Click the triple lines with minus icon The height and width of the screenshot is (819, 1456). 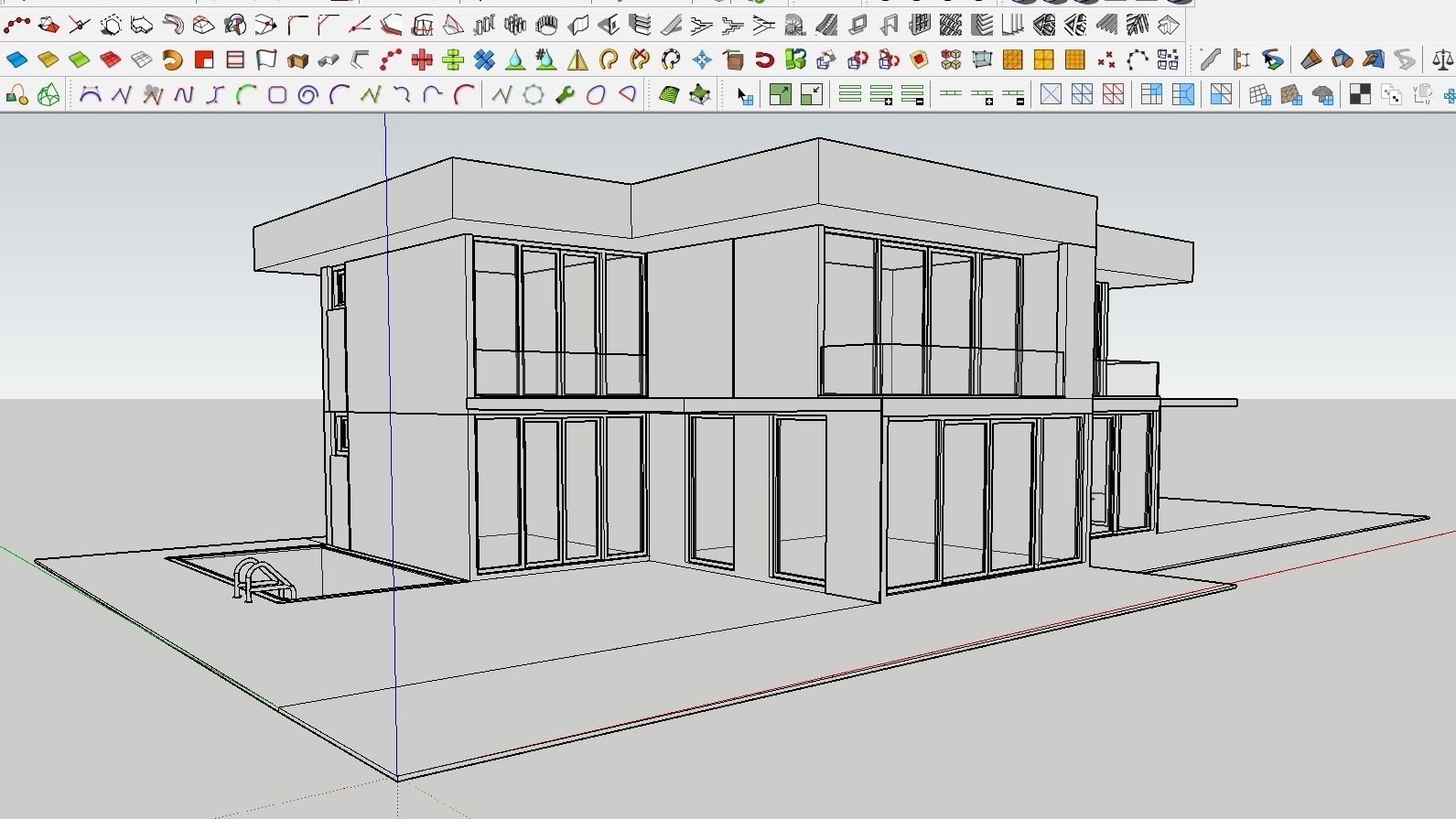pyautogui.click(x=912, y=94)
